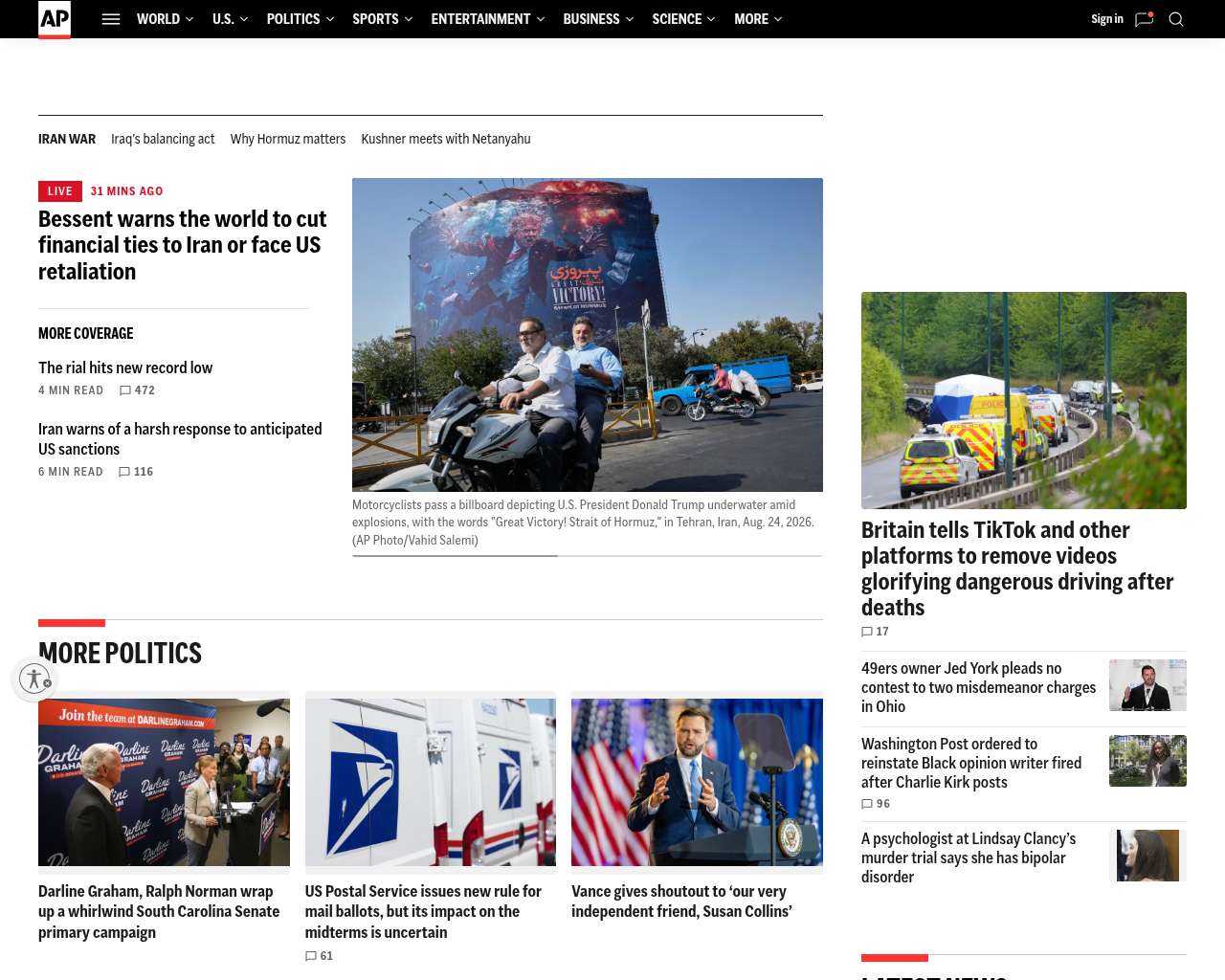The width and height of the screenshot is (1225, 980).
Task: Click '4 MIN READ' under rial story
Action: (x=71, y=390)
